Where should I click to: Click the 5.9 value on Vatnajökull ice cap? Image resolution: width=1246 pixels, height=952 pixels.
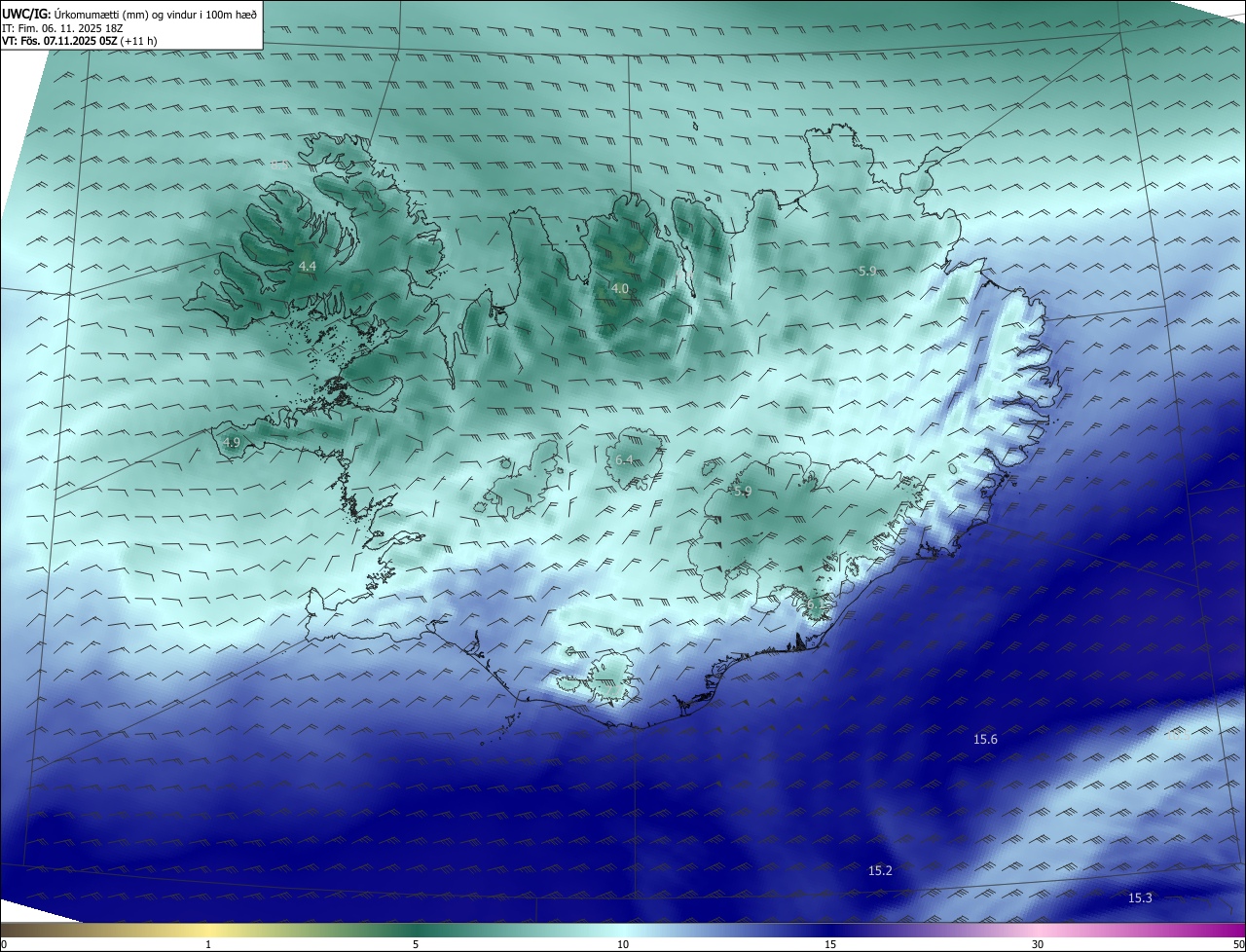coord(743,492)
